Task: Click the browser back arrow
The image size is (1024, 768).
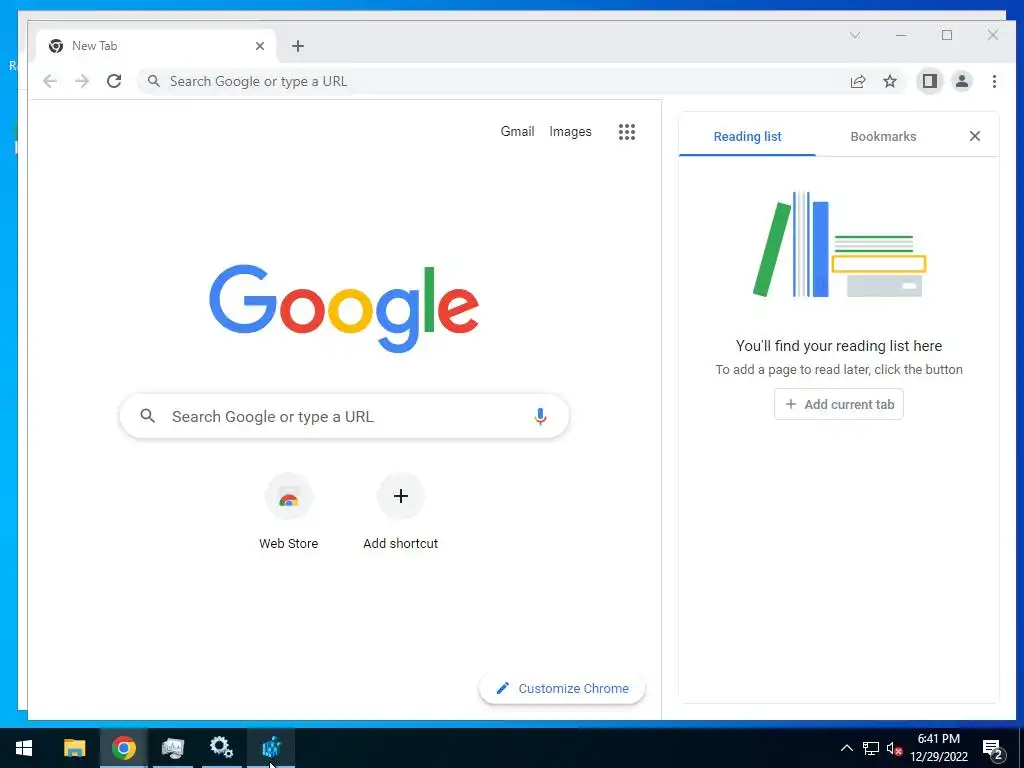Action: tap(50, 81)
